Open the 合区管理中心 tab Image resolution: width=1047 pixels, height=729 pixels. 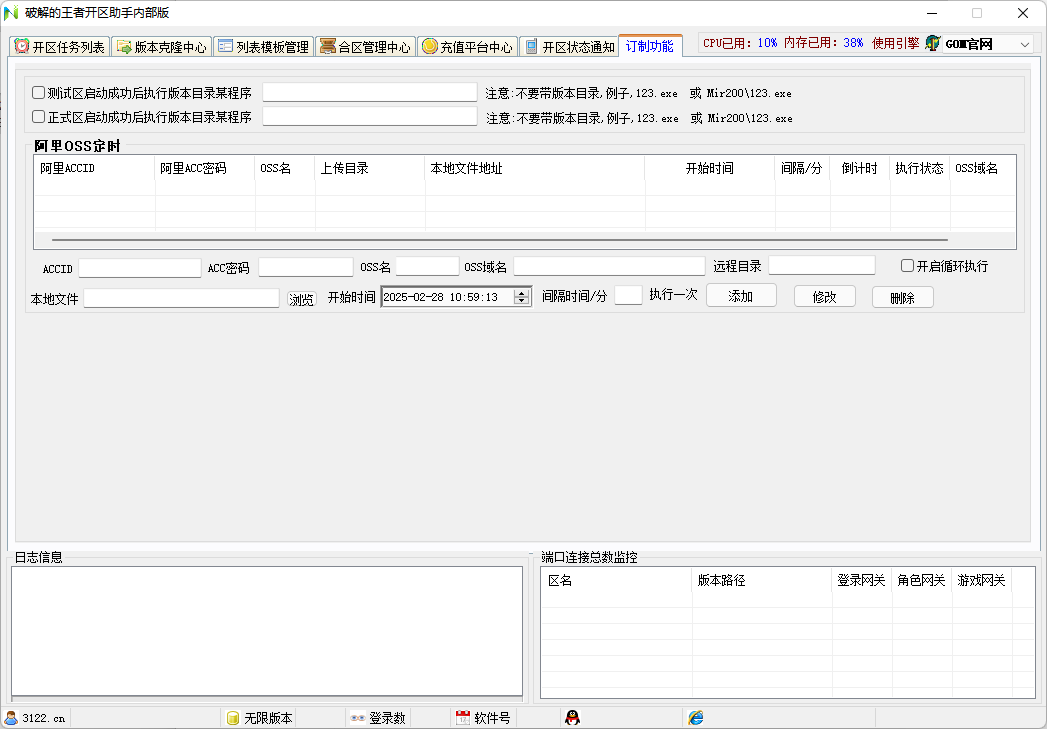point(366,47)
